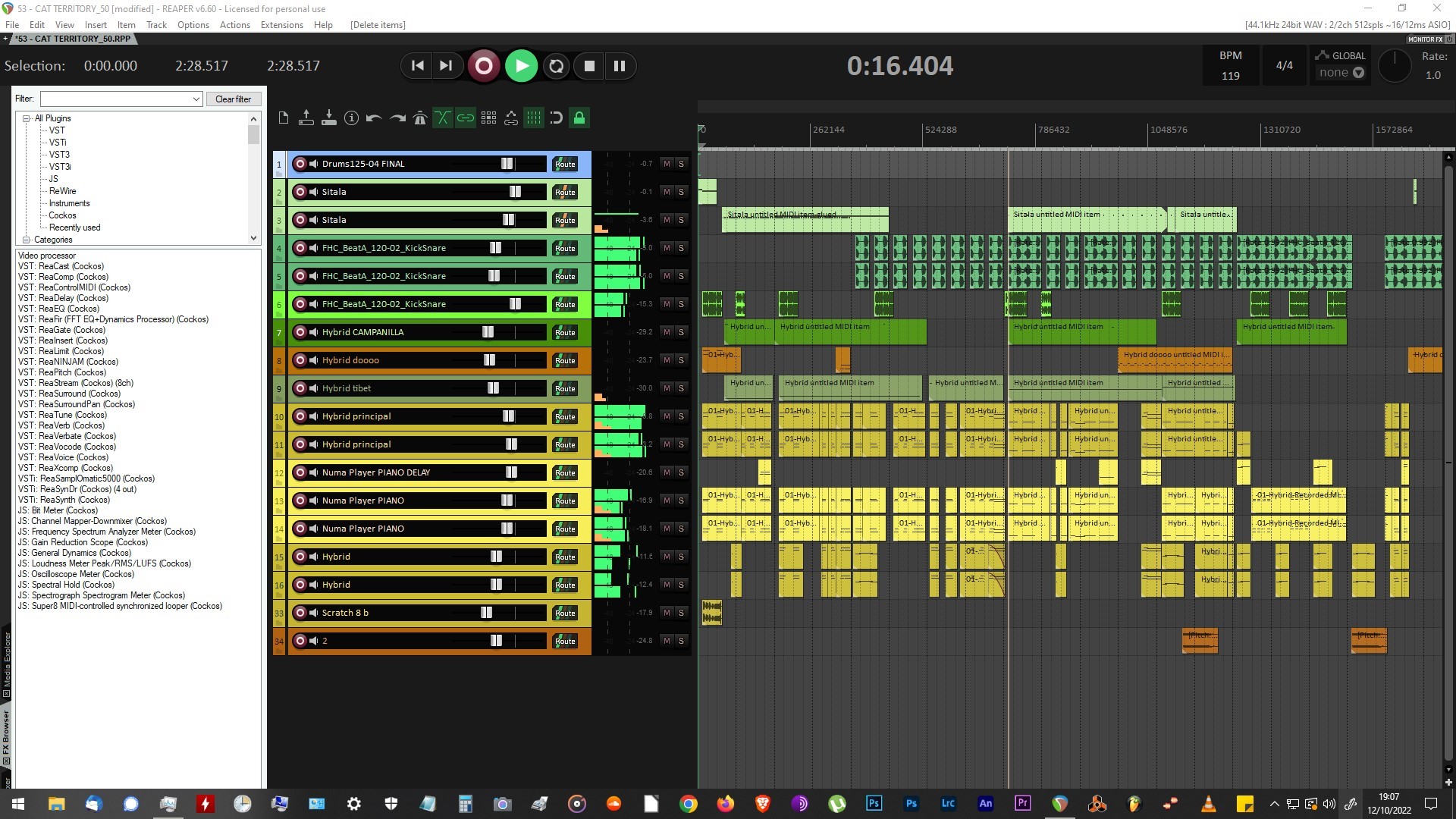
Task: Solo the Drums125-04 FINAL track
Action: 681,164
